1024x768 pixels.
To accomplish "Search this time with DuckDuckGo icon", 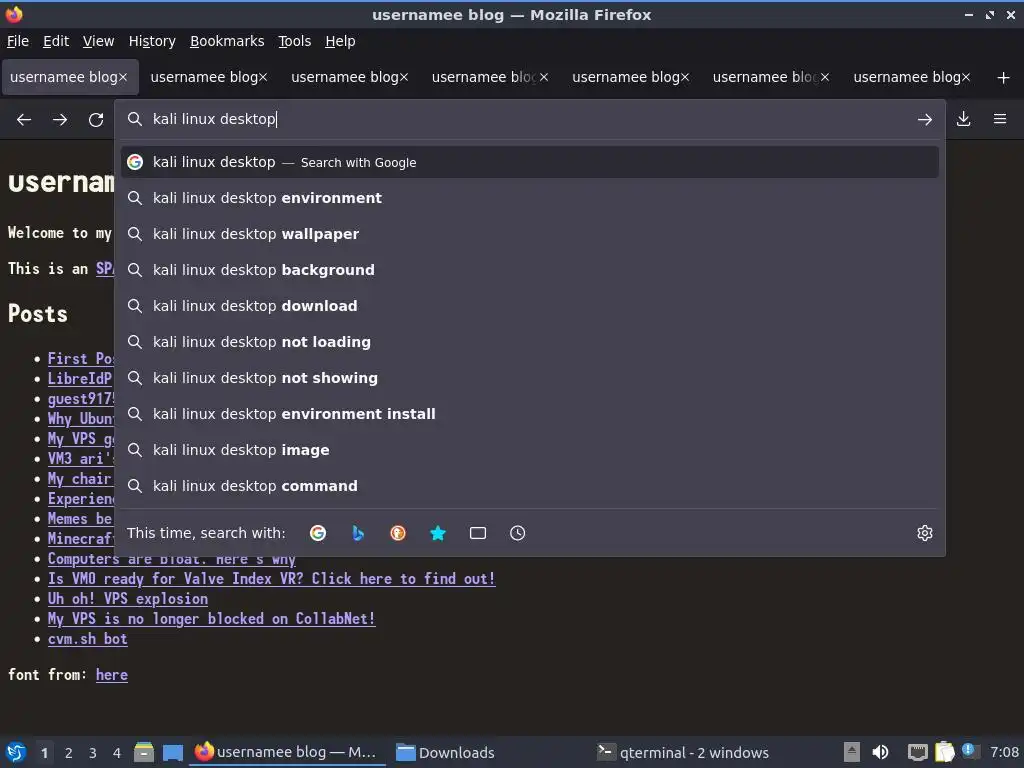I will click(x=398, y=533).
